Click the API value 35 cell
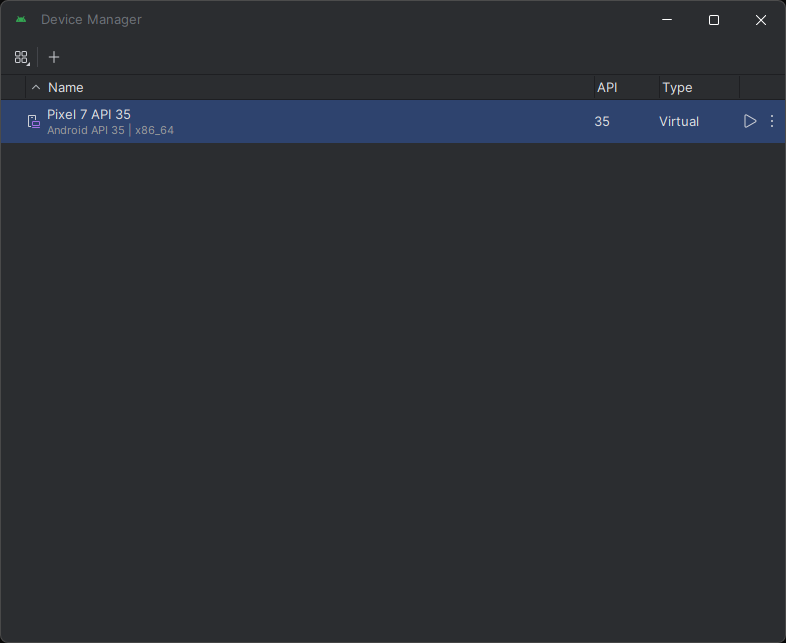The width and height of the screenshot is (786, 643). point(602,121)
